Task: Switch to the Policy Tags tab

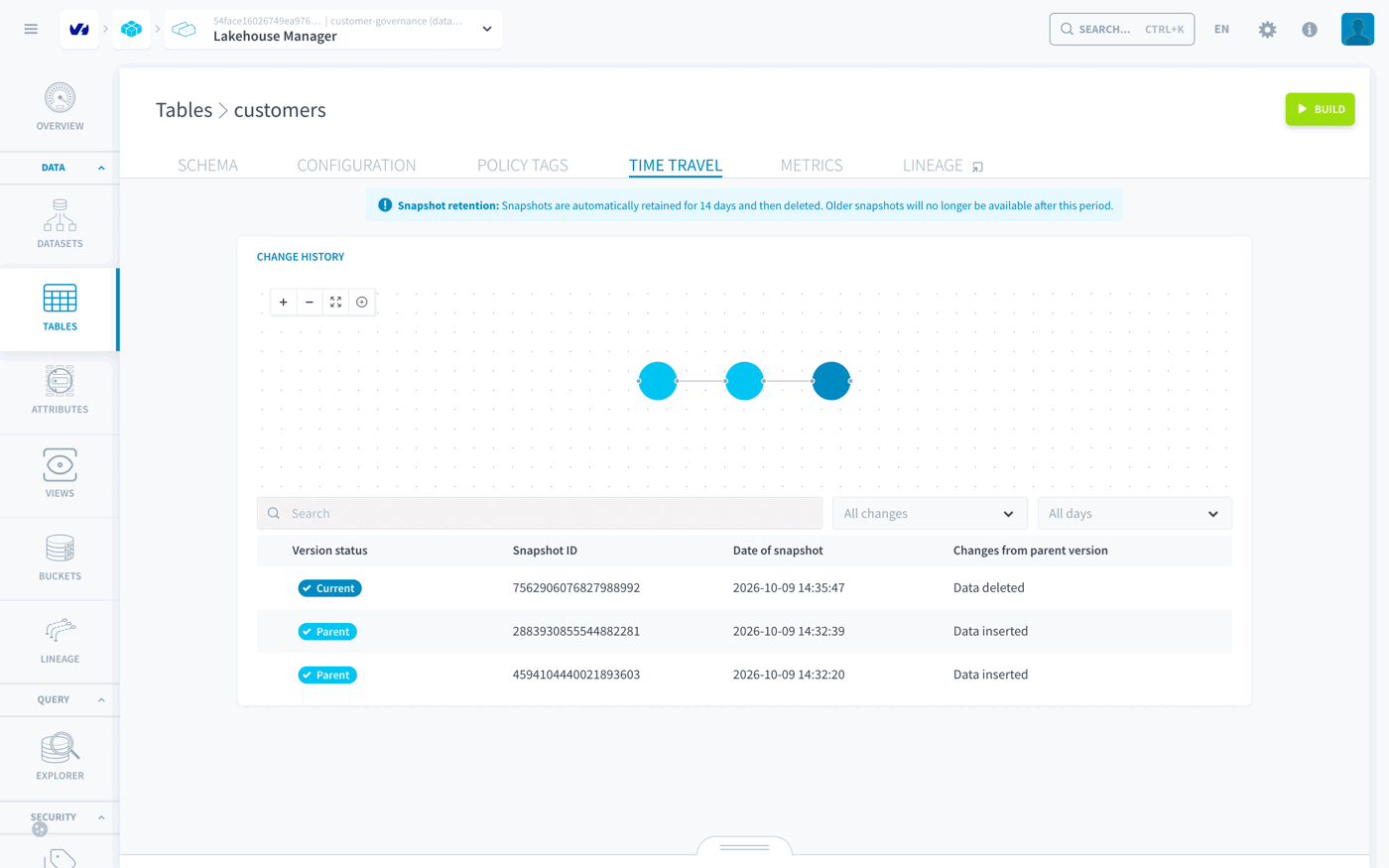Action: [x=523, y=165]
